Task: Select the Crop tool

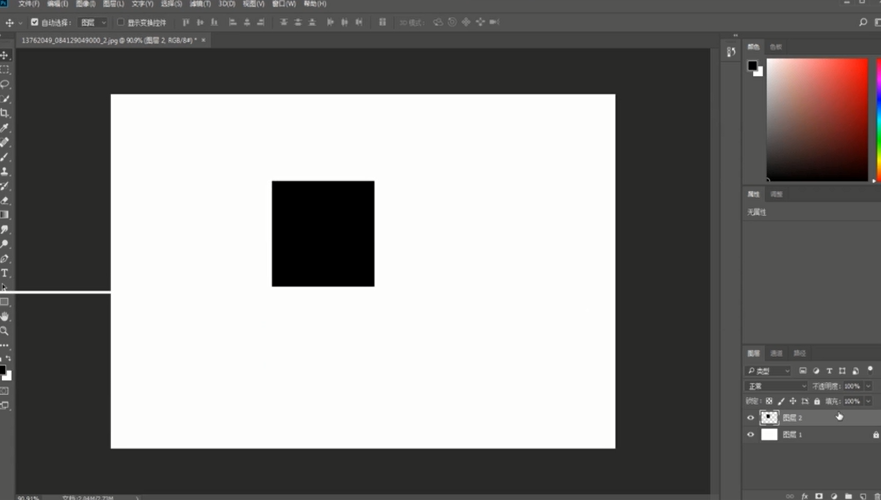Action: (4, 113)
